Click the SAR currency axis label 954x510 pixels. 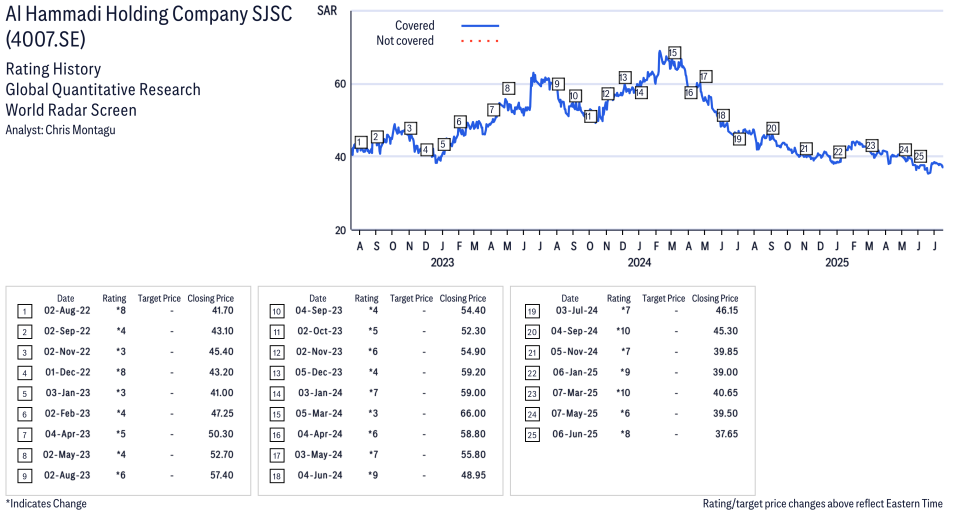(x=327, y=11)
